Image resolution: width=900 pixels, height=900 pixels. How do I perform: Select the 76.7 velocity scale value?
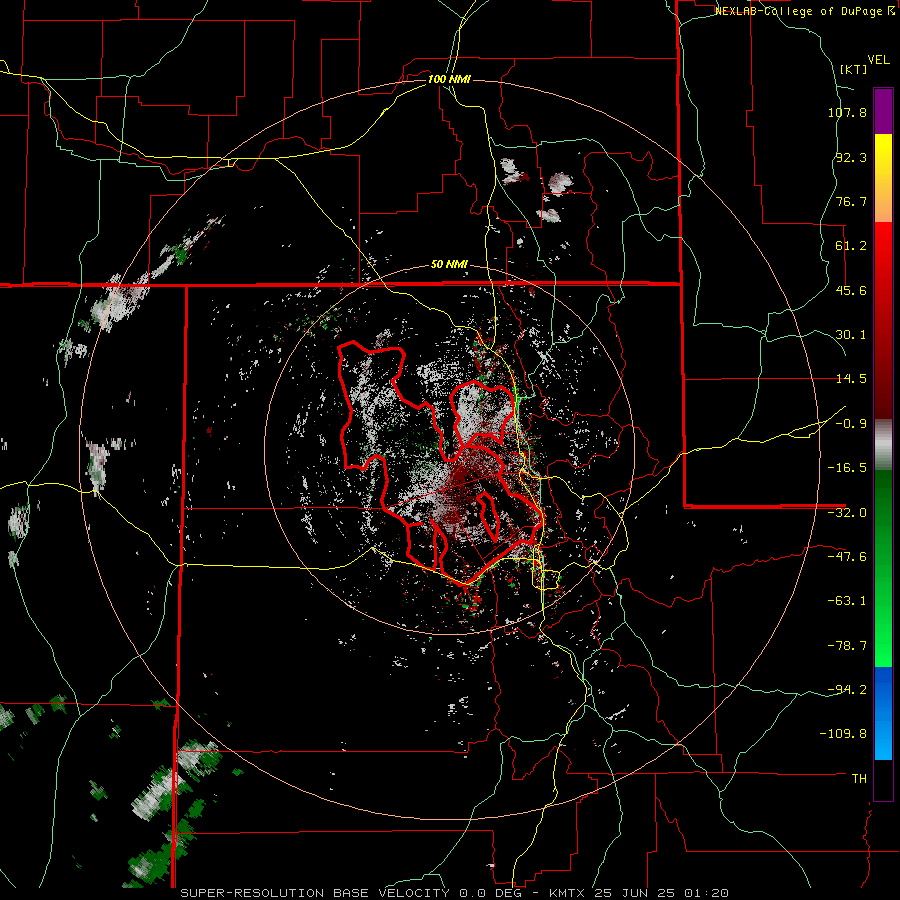coord(851,201)
